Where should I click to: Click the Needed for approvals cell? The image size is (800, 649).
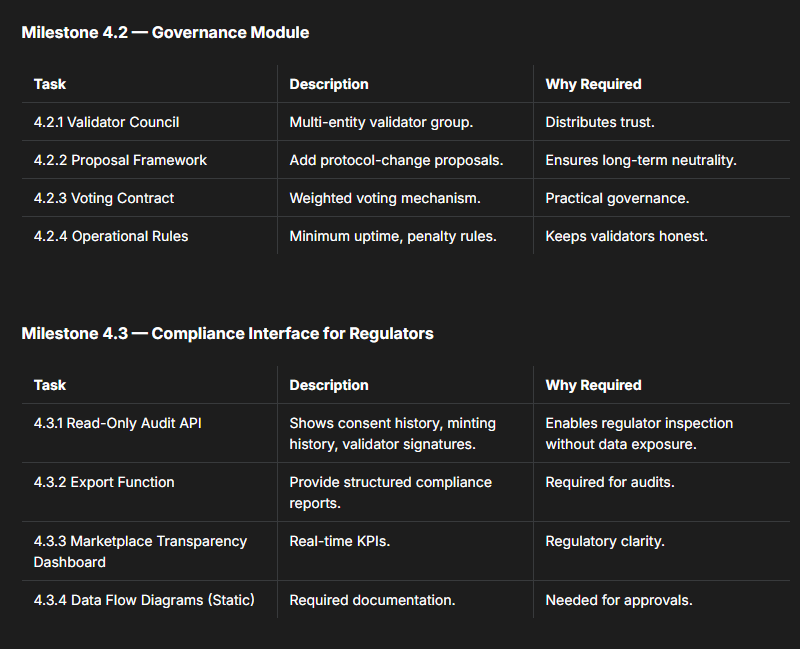coord(619,600)
